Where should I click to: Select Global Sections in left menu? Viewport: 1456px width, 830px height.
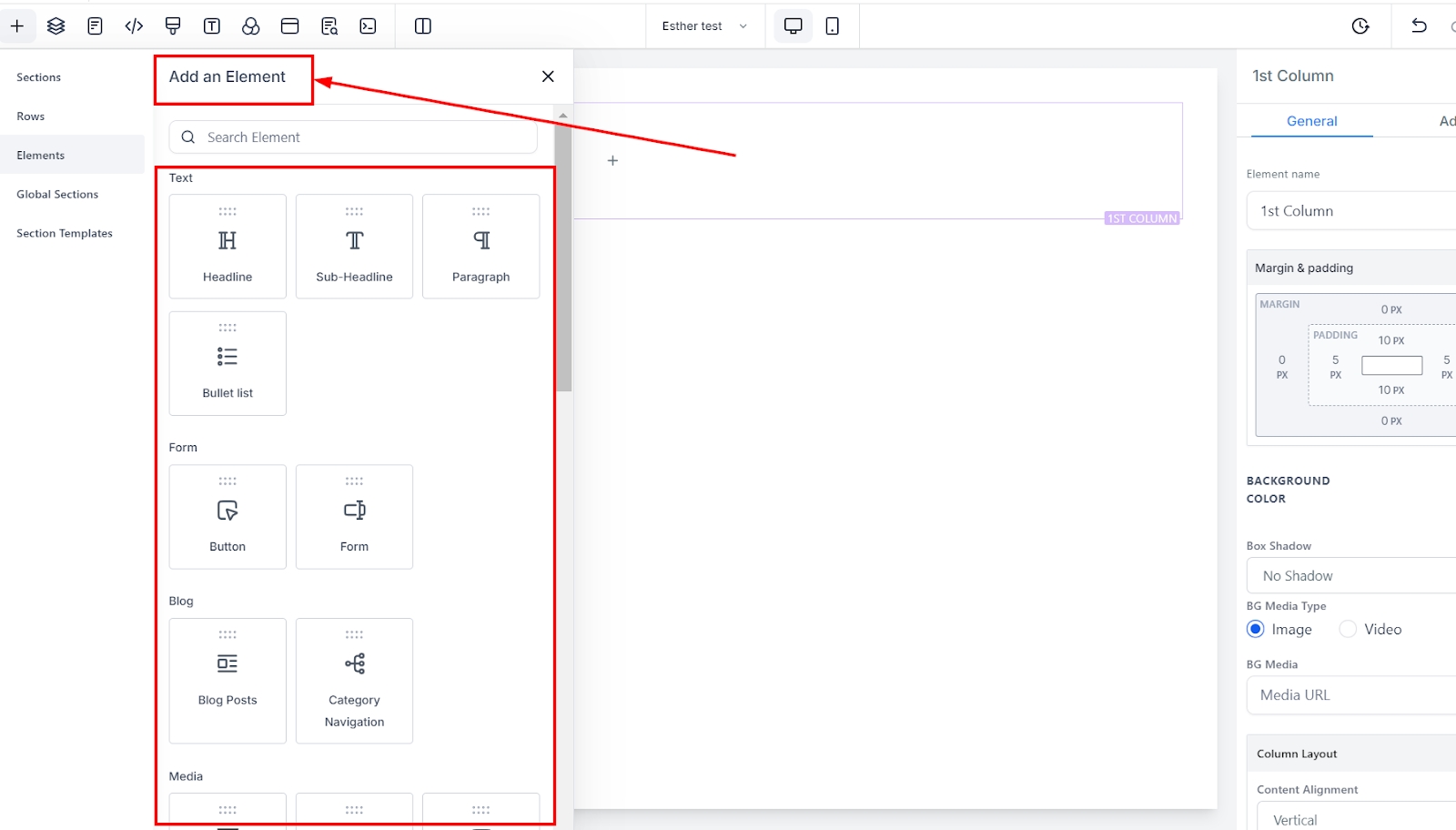(57, 195)
